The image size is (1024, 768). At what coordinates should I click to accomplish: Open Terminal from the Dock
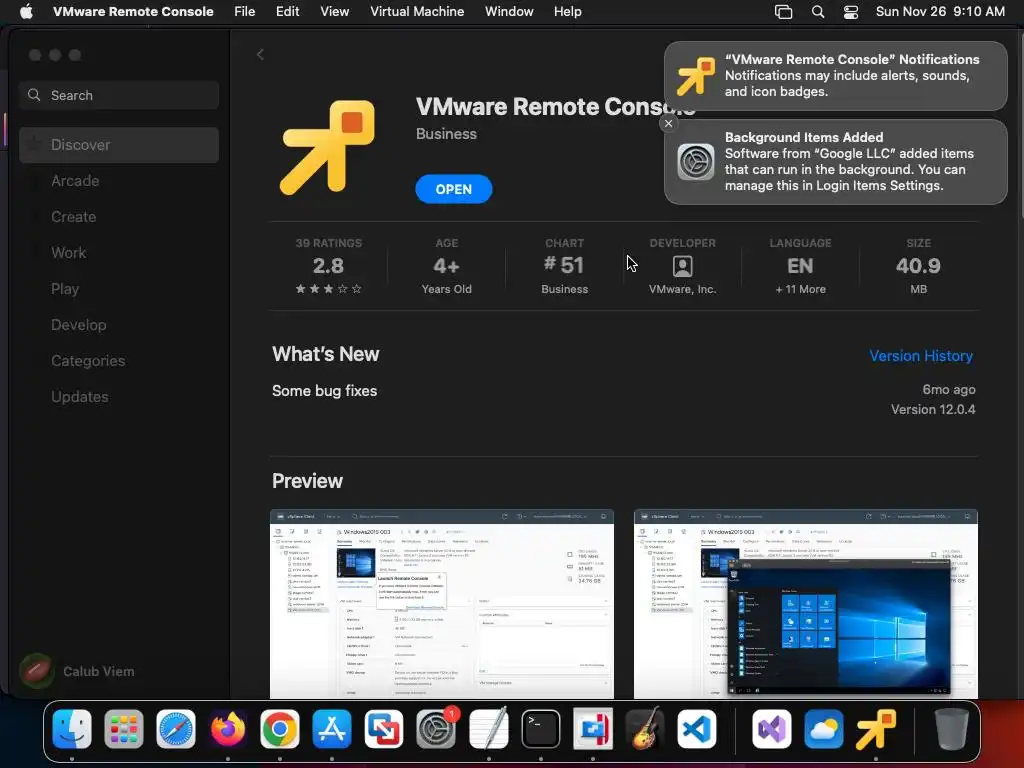point(541,729)
